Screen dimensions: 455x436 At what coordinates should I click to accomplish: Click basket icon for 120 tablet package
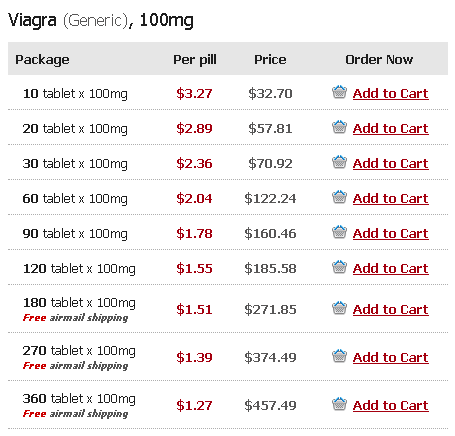pyautogui.click(x=339, y=267)
